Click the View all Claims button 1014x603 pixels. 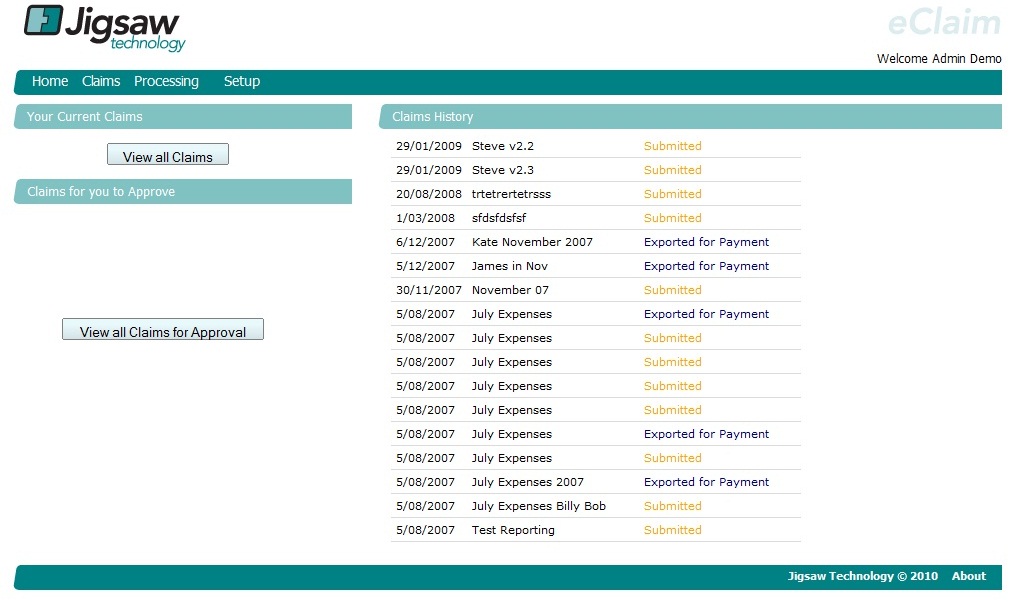coord(167,154)
